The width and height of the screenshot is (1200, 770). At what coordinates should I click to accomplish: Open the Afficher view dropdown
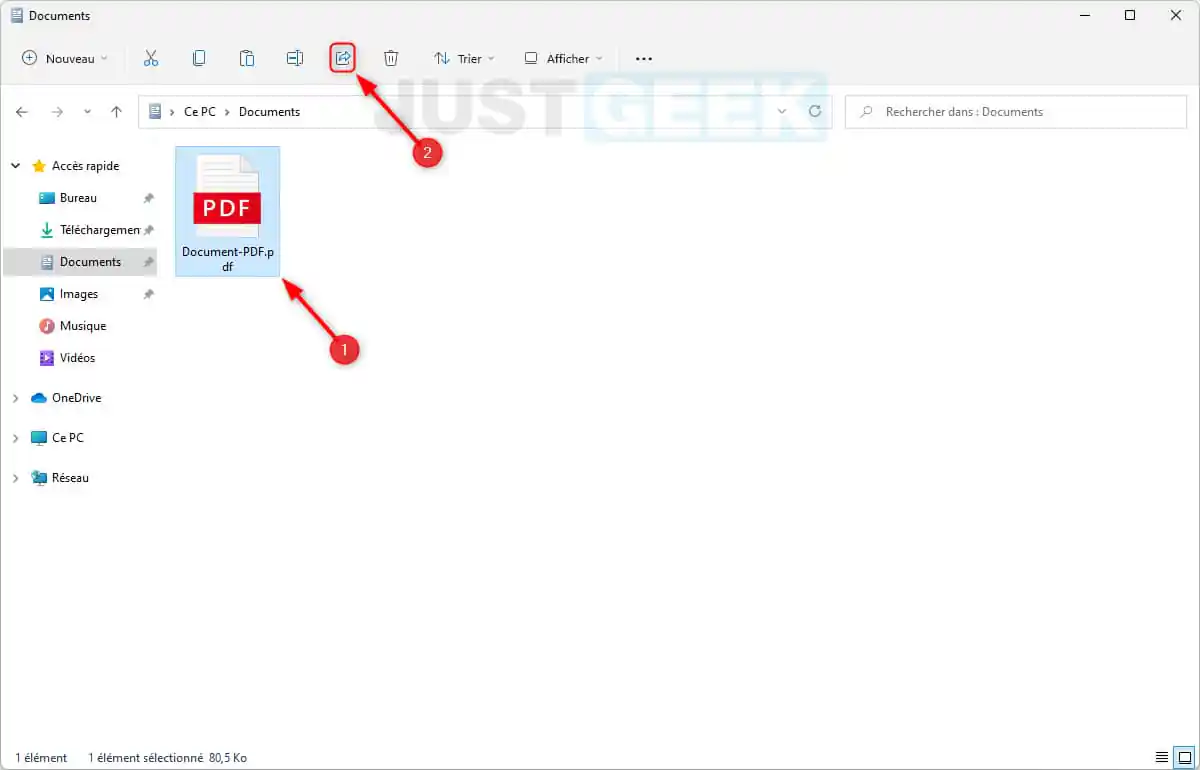pyautogui.click(x=563, y=58)
